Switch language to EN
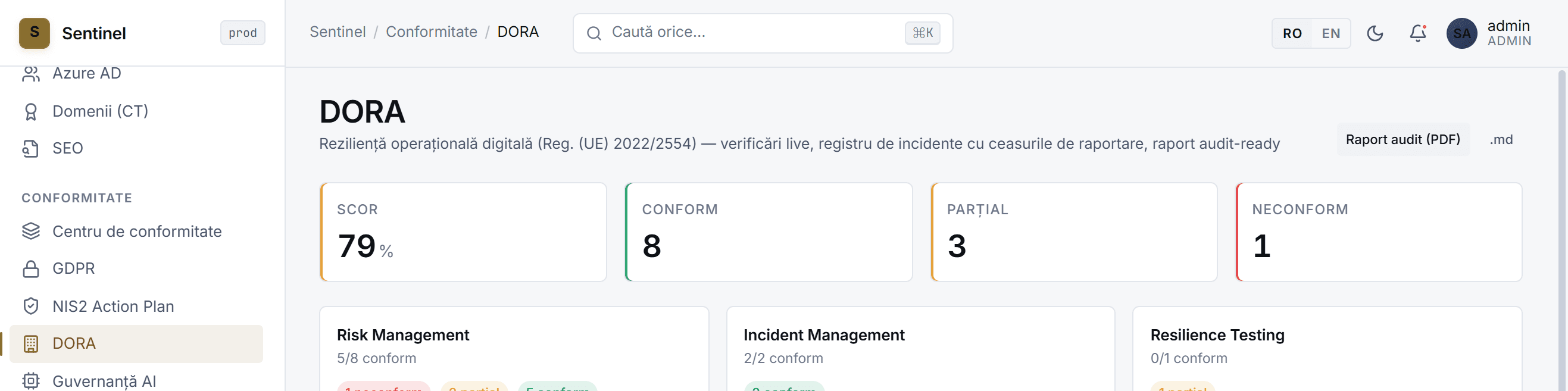The image size is (1568, 391). click(1330, 33)
